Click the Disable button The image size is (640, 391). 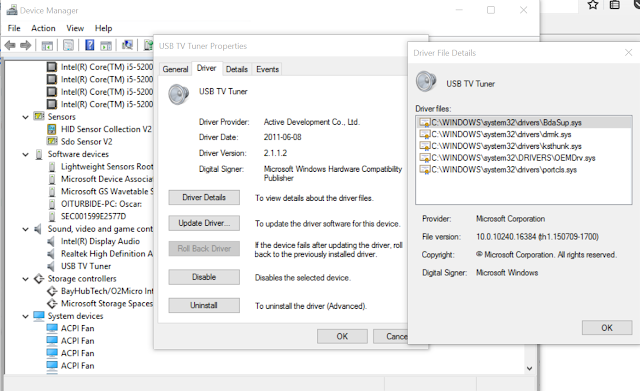204,277
